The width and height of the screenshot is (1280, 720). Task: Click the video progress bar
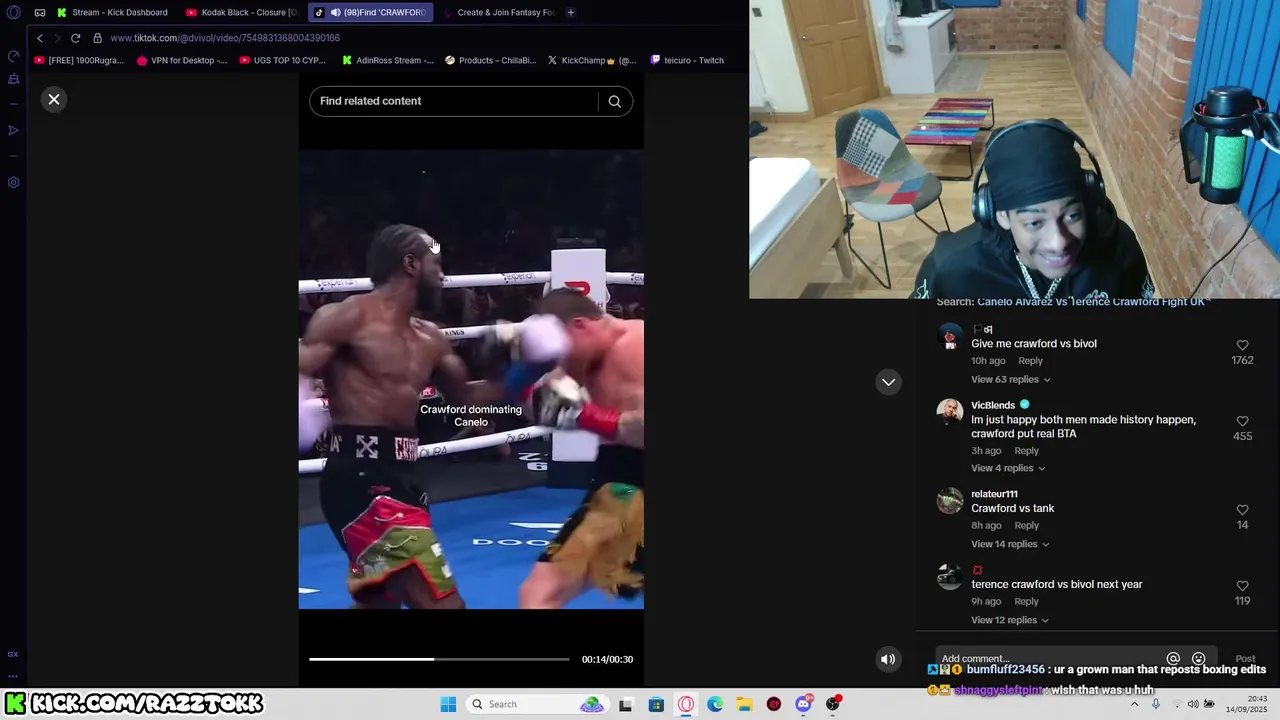pos(439,659)
